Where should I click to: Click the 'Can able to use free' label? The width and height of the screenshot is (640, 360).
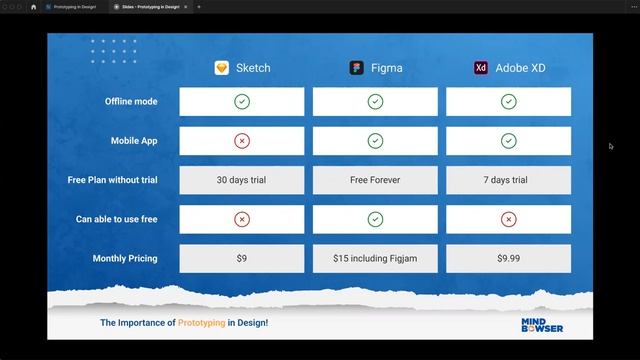[116, 219]
